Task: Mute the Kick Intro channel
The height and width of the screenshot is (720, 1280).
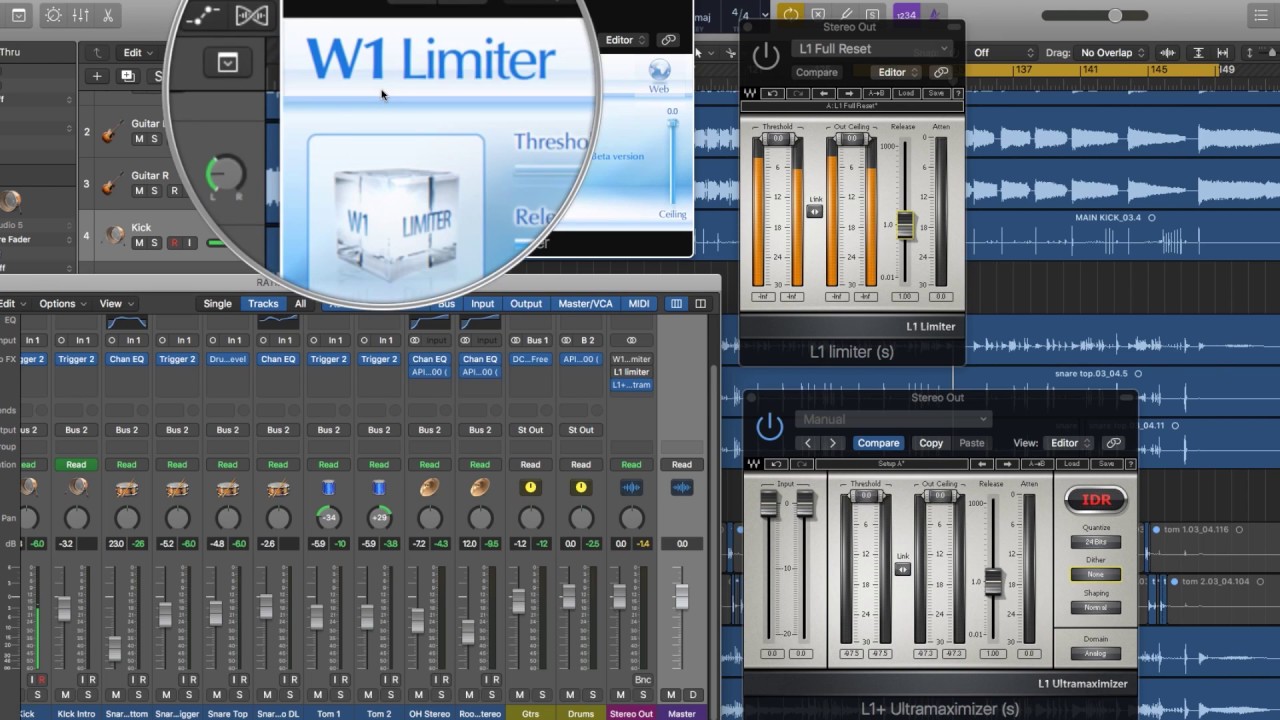Action: coord(65,694)
